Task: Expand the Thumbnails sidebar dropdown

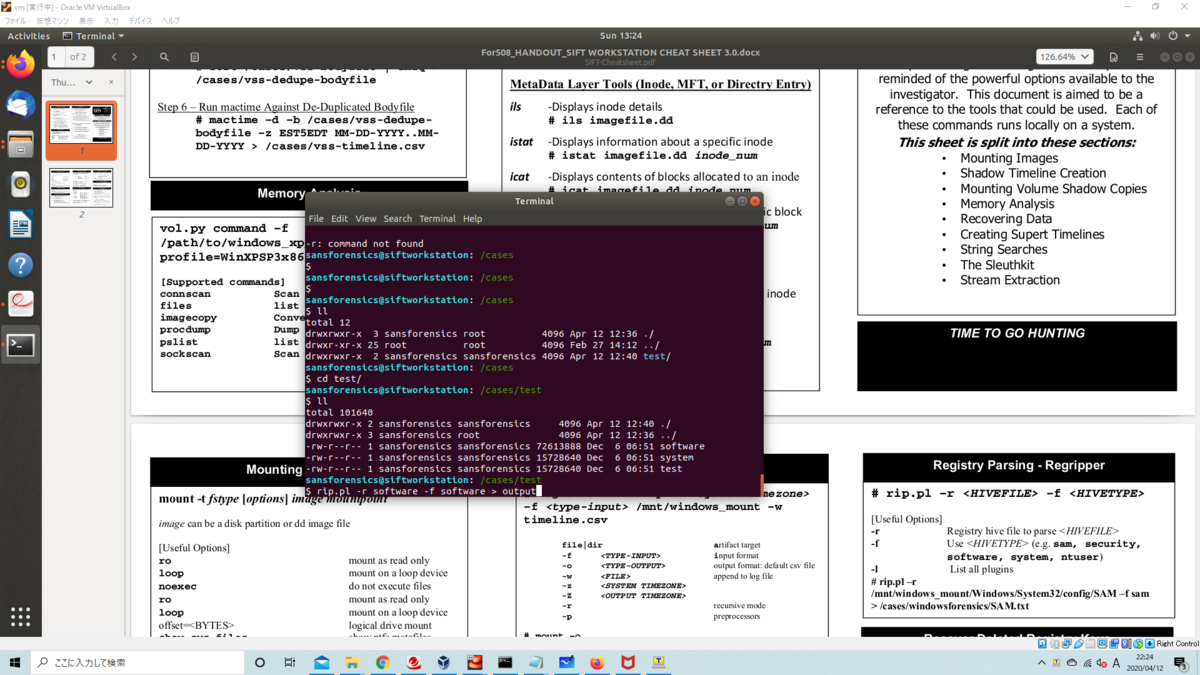Action: pos(72,82)
